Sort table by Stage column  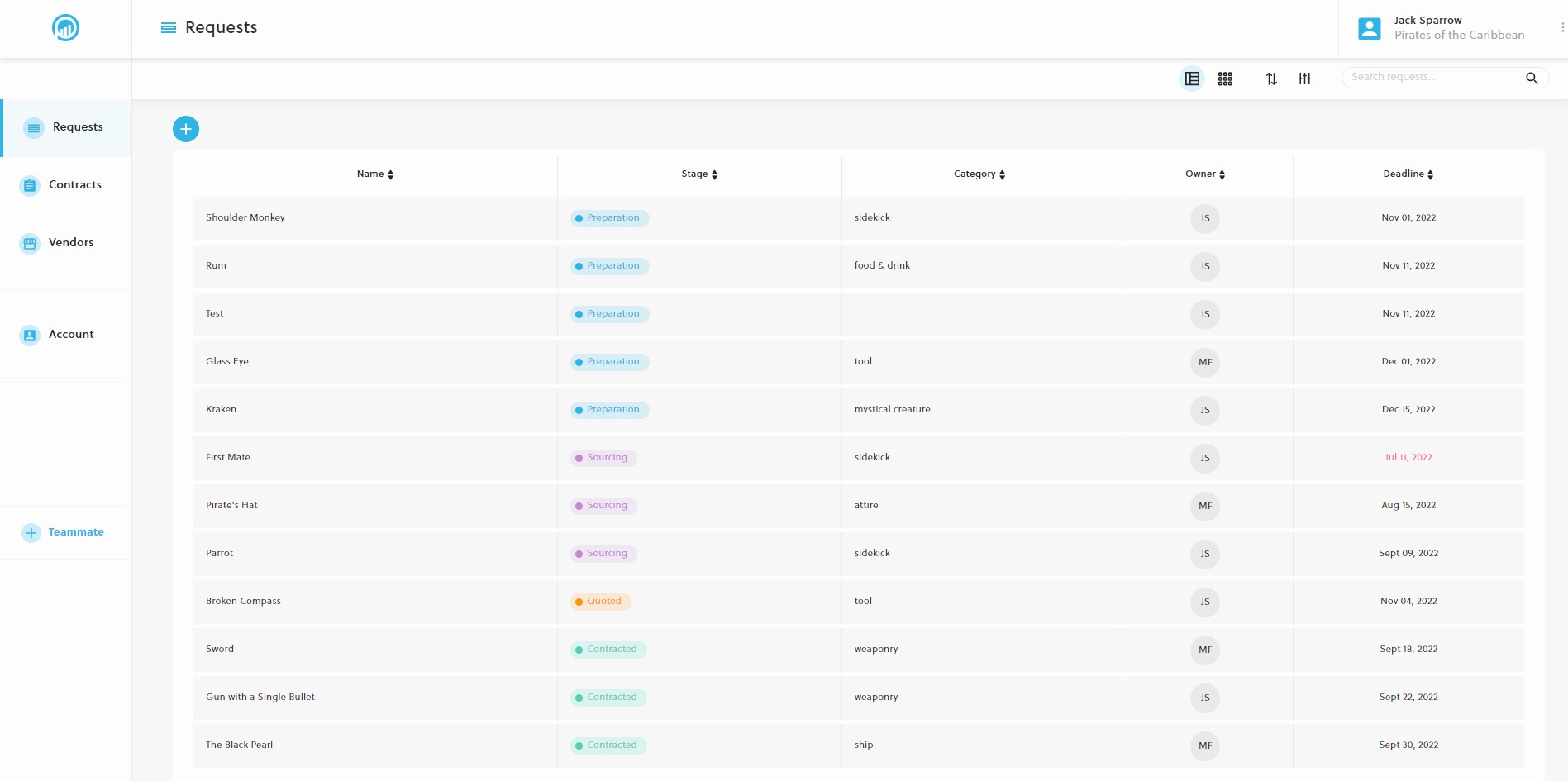[699, 174]
